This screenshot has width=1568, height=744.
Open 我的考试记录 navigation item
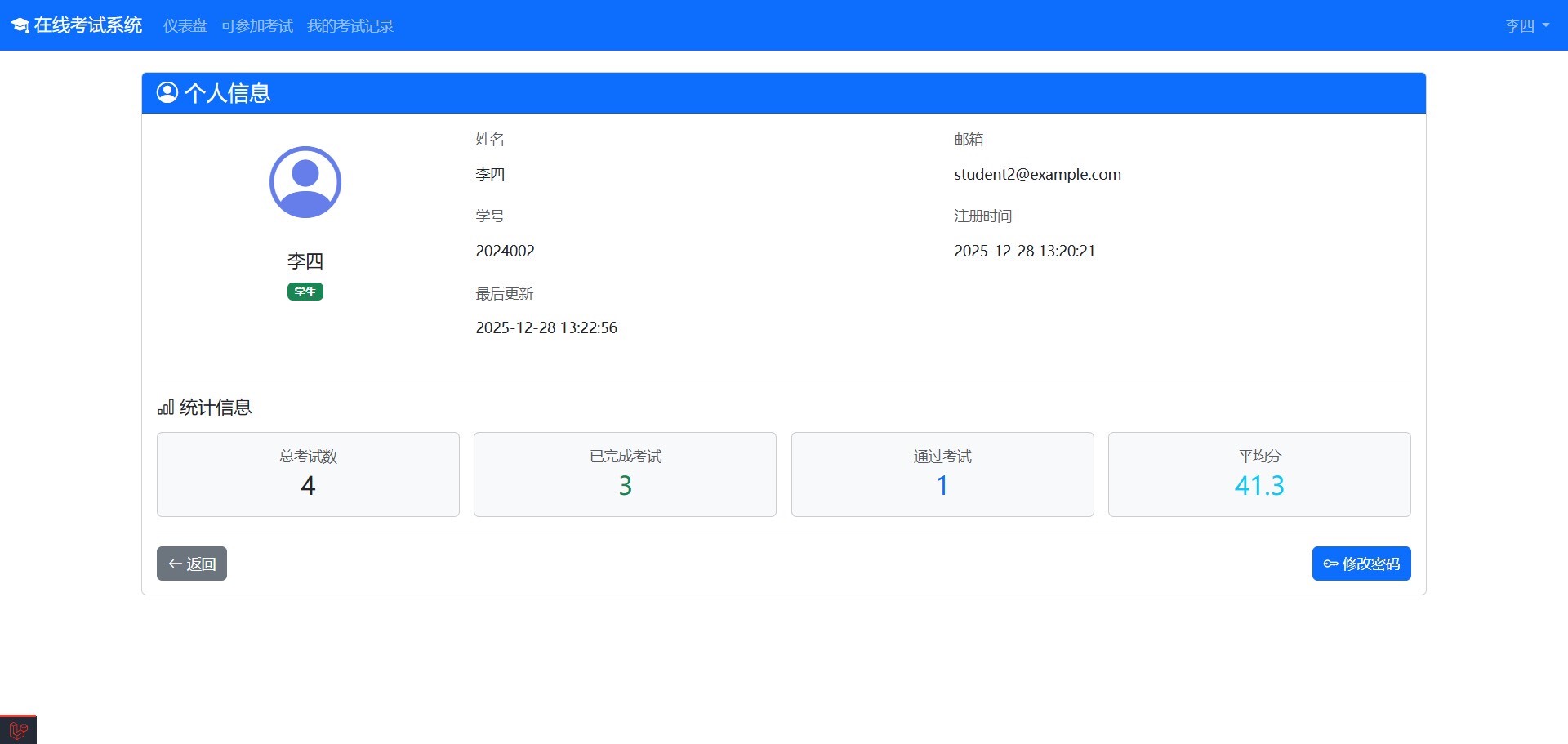click(x=350, y=26)
